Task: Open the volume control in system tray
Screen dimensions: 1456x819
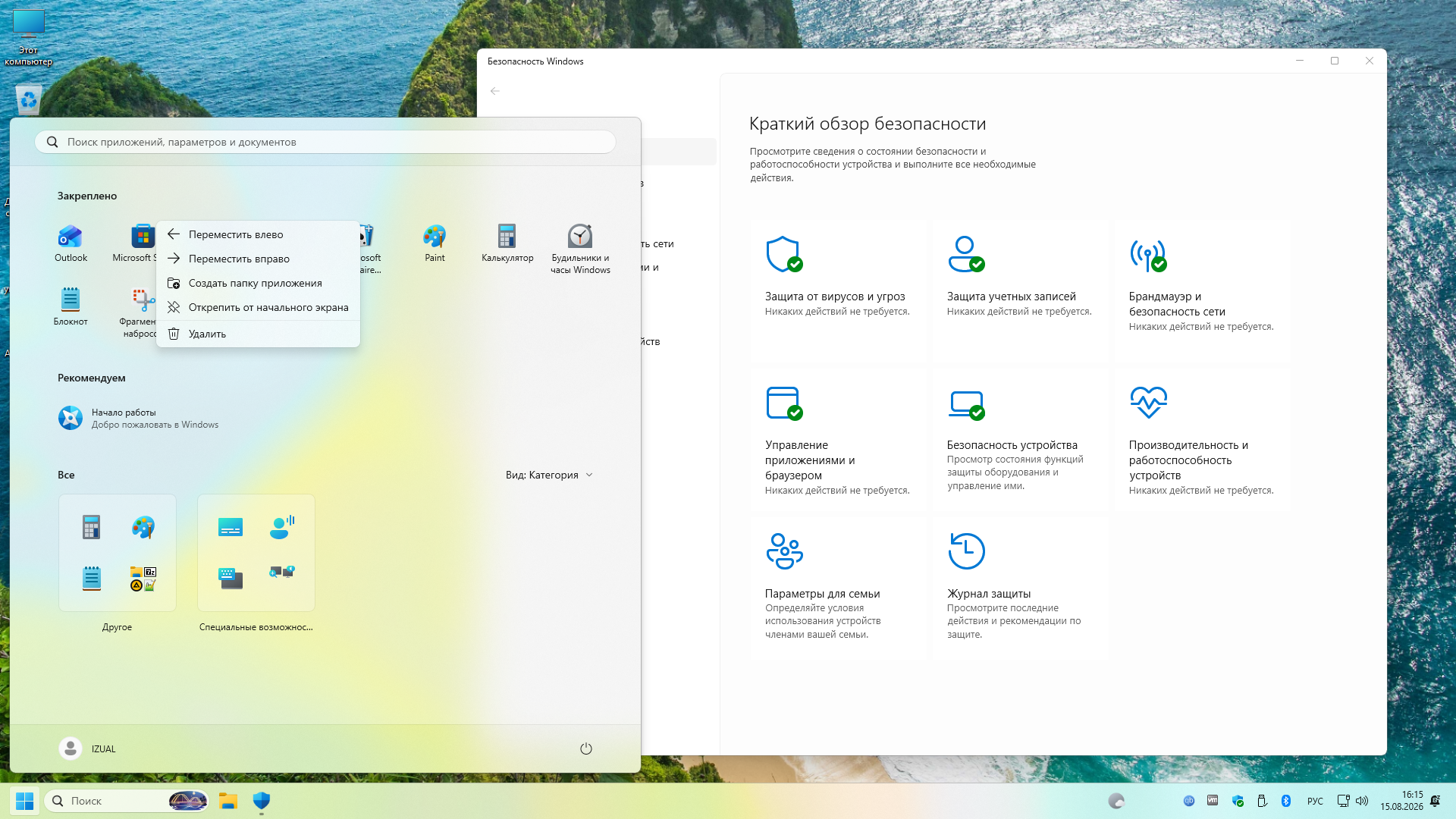Action: tap(1362, 801)
